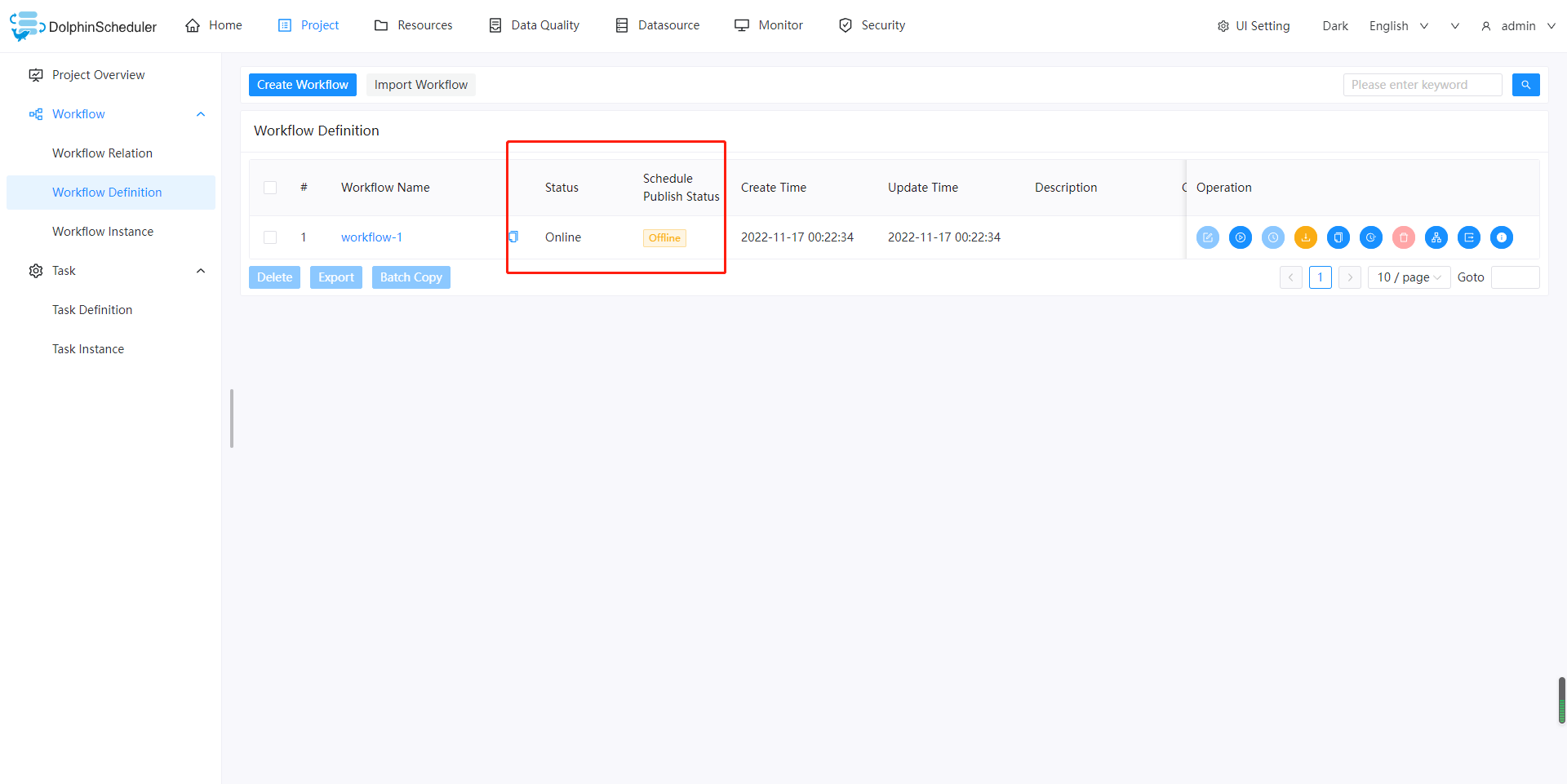This screenshot has width=1567, height=784.
Task: Open the admin account dropdown arrow
Action: coord(1551,26)
